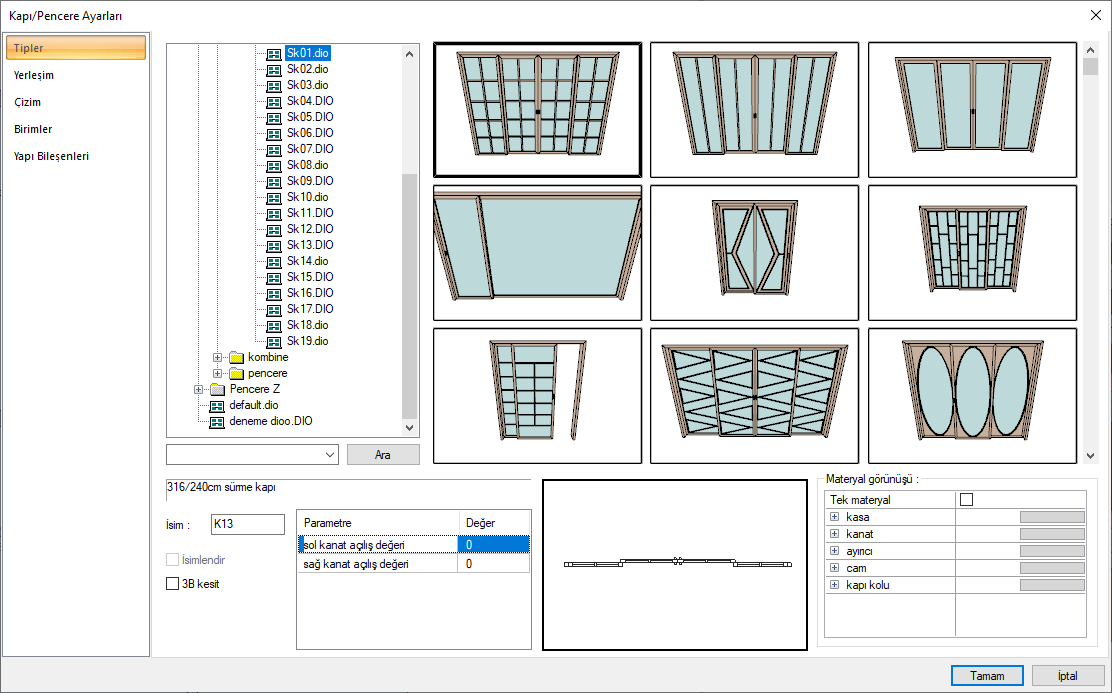Click the Pencere Z folder icon
This screenshot has width=1112, height=693.
pos(218,389)
